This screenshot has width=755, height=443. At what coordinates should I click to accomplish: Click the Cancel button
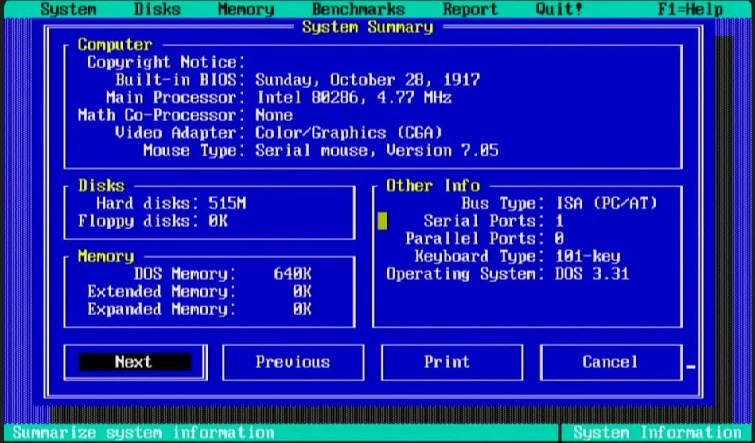pyautogui.click(x=611, y=362)
